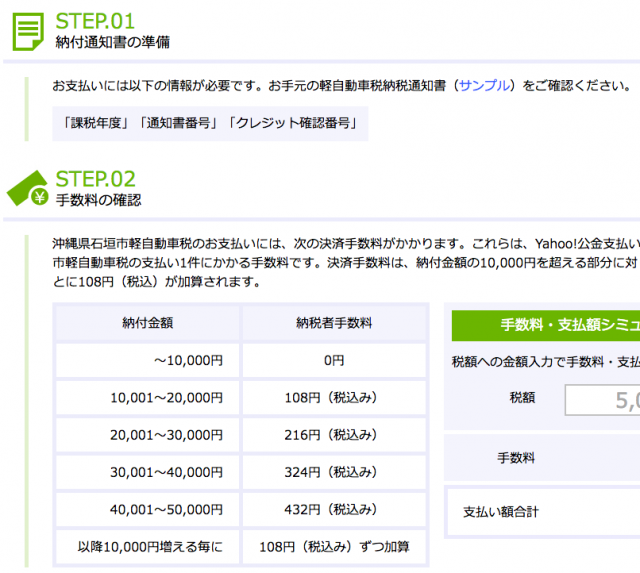
Task: Click the 税額 label in simulator
Action: [x=522, y=397]
